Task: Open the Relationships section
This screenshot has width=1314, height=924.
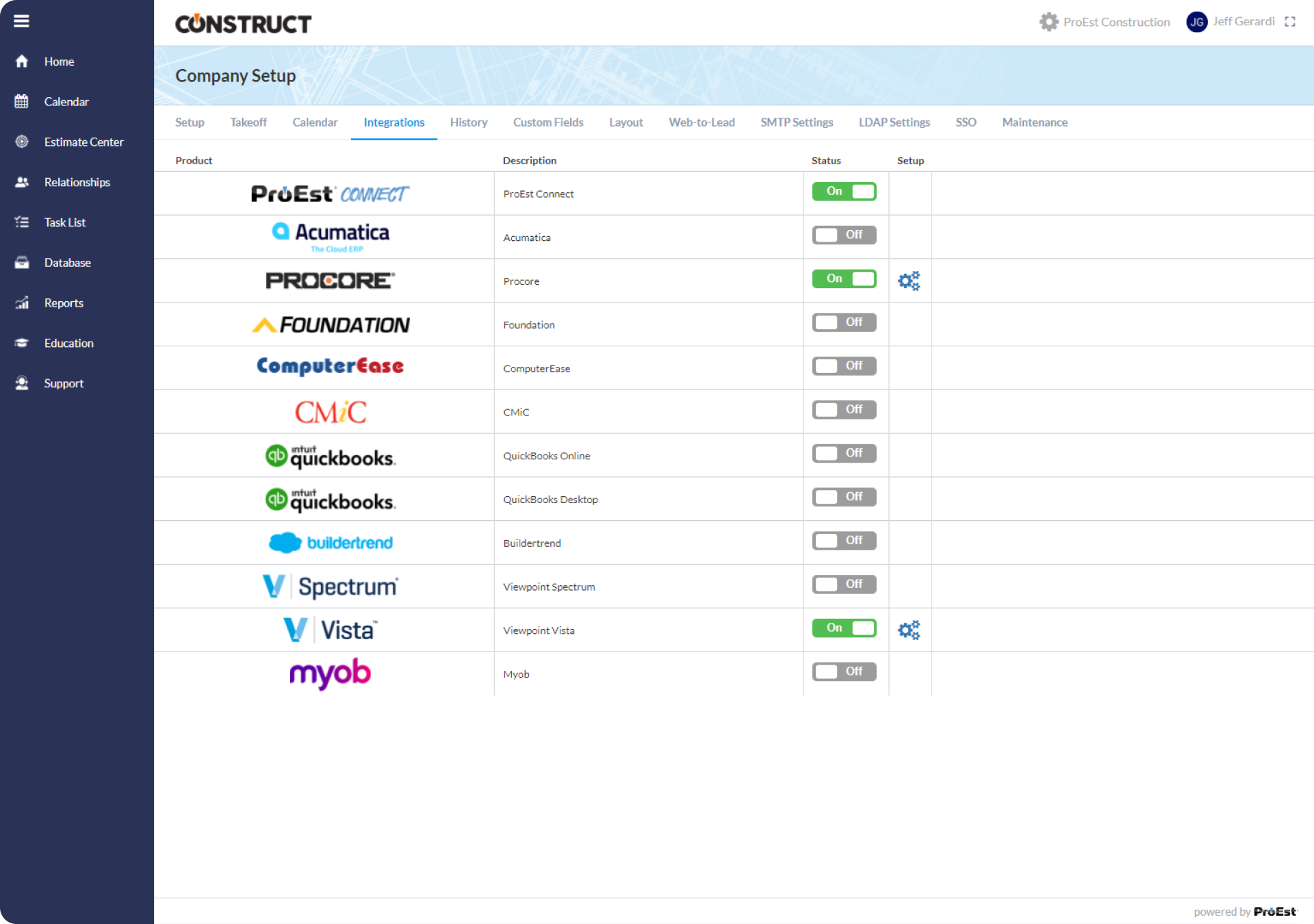Action: pyautogui.click(x=77, y=181)
